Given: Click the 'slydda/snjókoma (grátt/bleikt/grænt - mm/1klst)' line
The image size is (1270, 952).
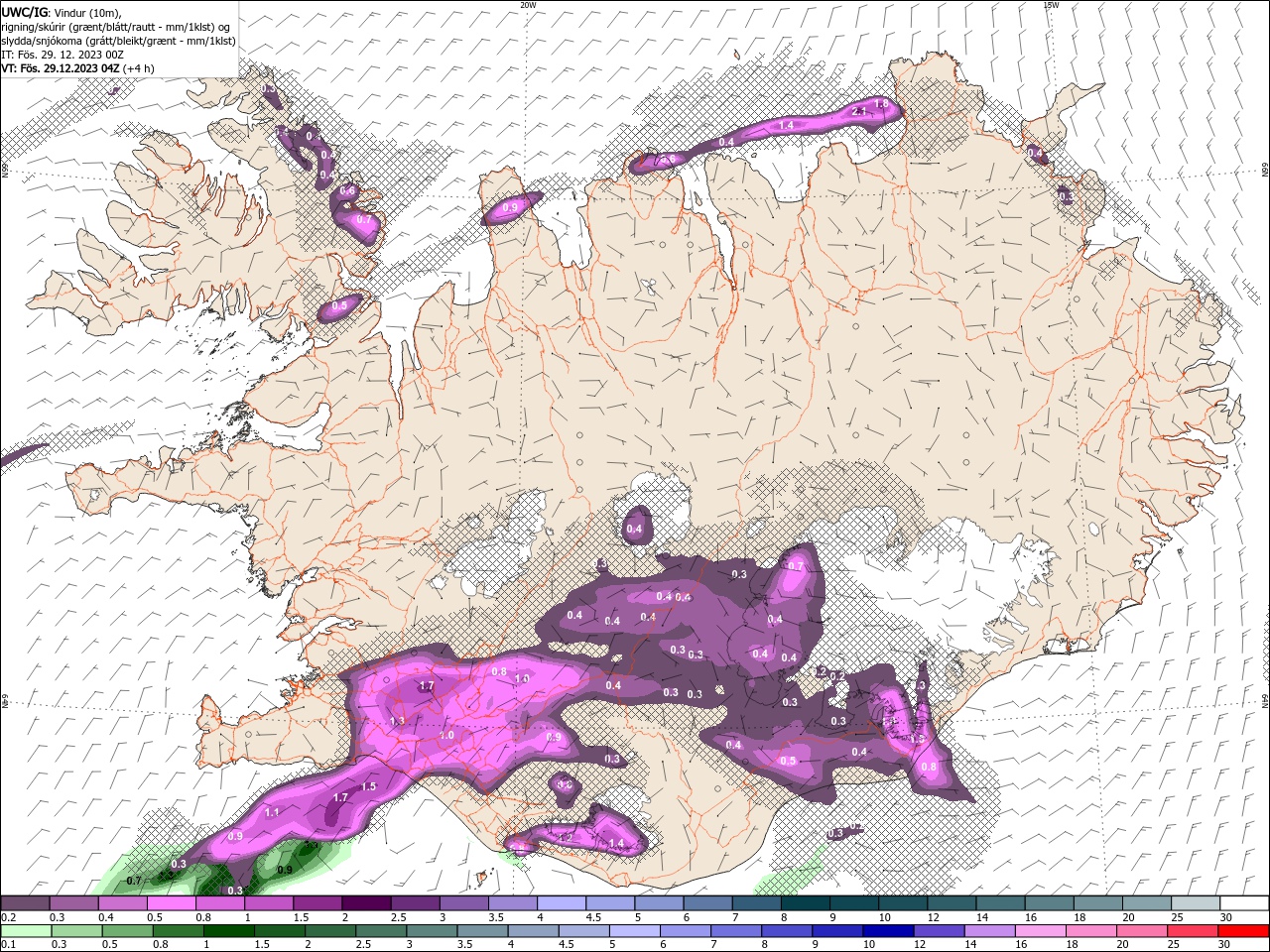Looking at the screenshot, I should point(118,41).
